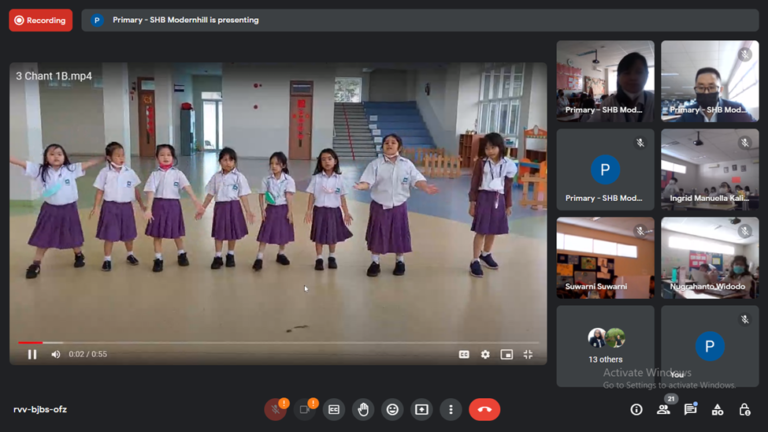Mute the video player volume
The width and height of the screenshot is (768, 432).
(x=55, y=354)
